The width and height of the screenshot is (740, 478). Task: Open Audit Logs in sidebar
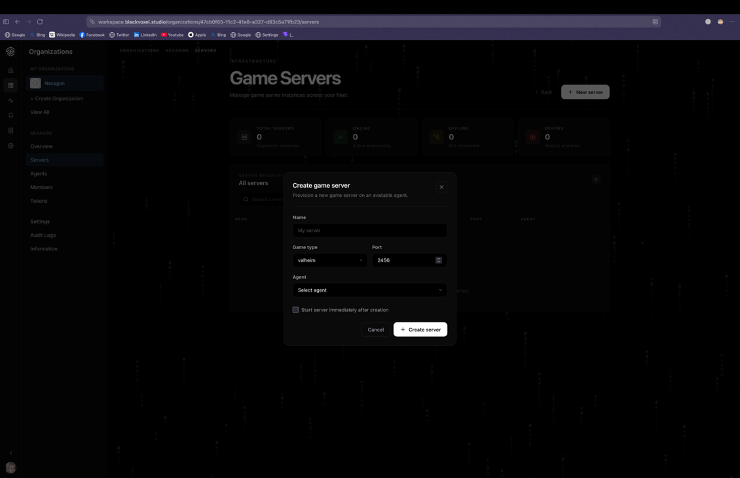(x=65, y=235)
